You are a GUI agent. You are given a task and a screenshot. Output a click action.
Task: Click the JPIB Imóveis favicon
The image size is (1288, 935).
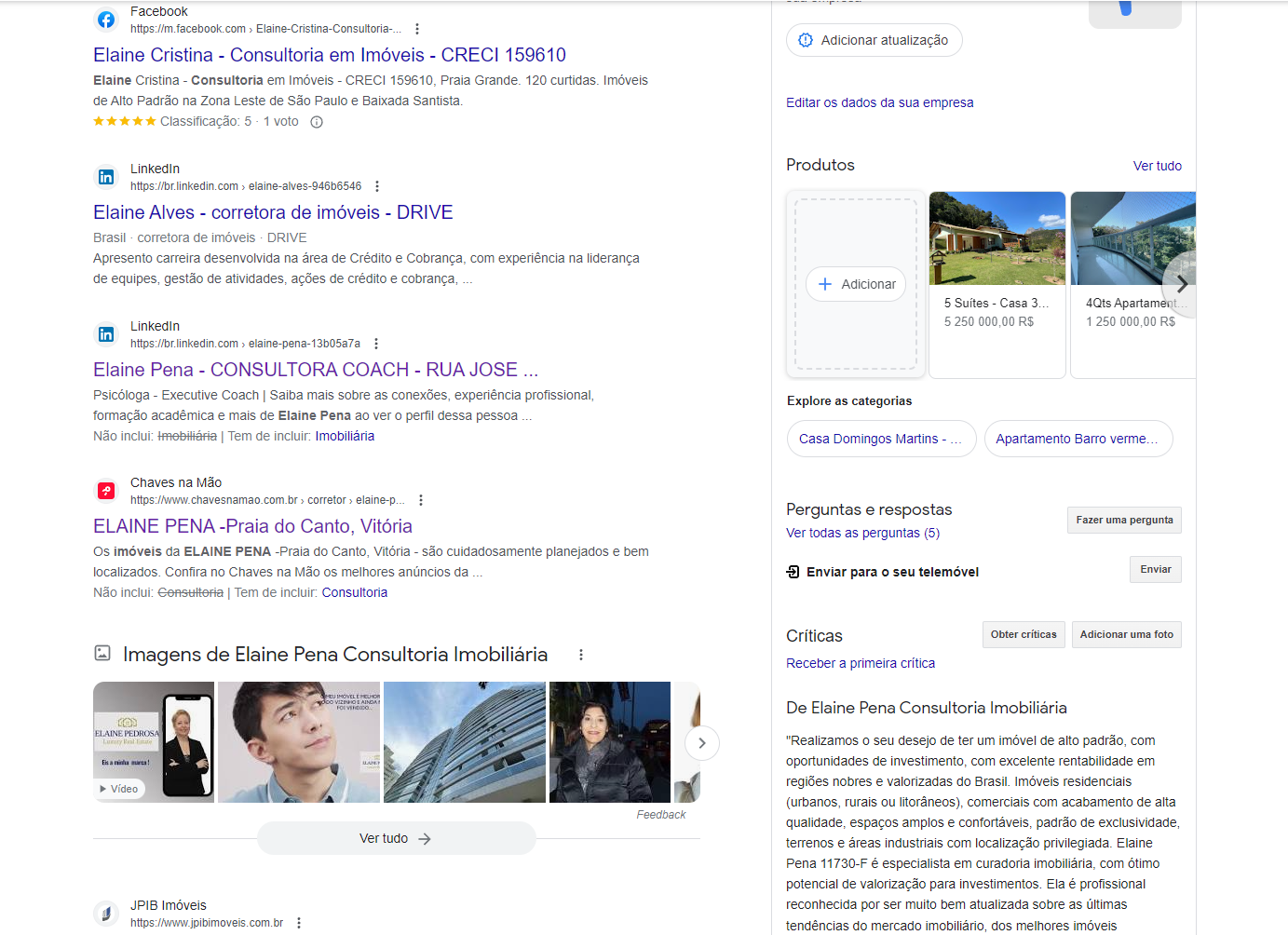pyautogui.click(x=106, y=914)
